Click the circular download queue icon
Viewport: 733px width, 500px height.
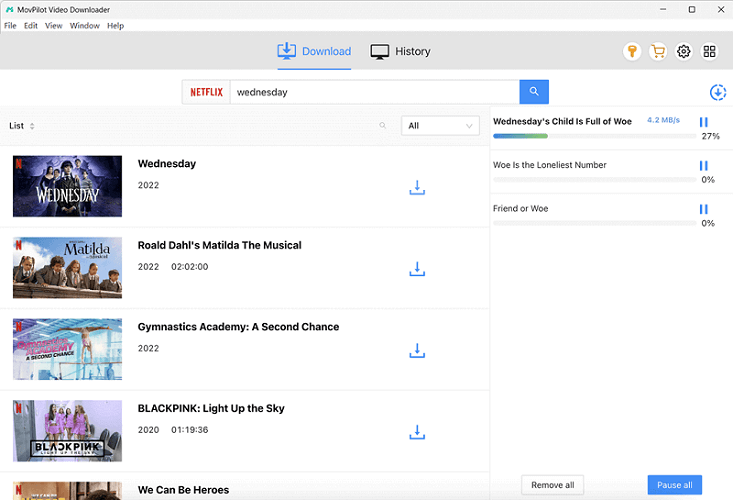click(718, 92)
